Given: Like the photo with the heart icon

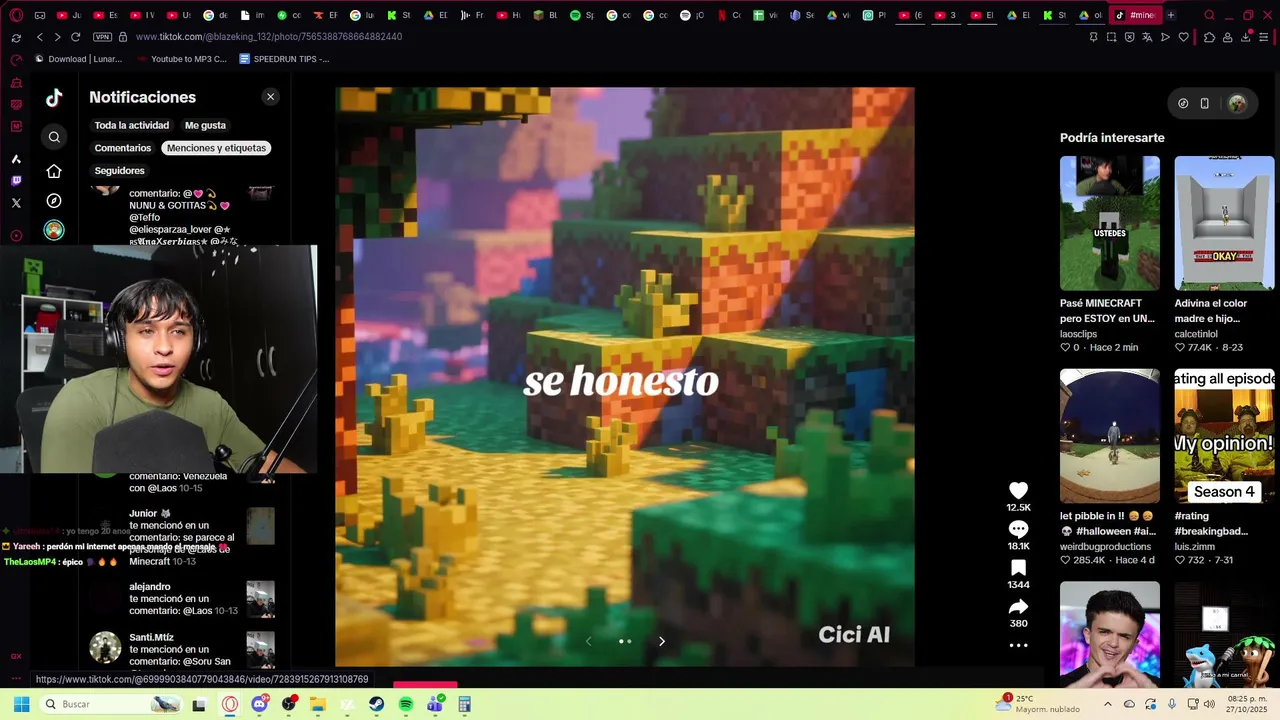Looking at the screenshot, I should 1018,490.
